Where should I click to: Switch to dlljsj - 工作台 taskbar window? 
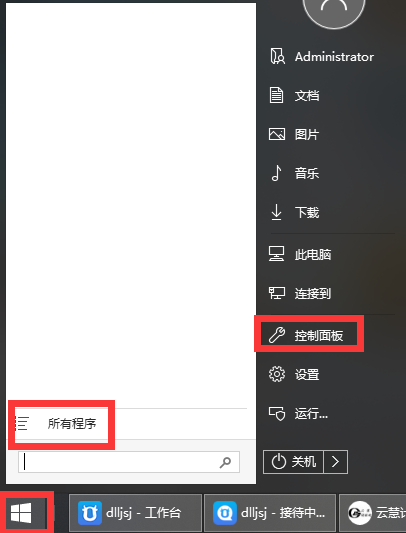click(135, 513)
